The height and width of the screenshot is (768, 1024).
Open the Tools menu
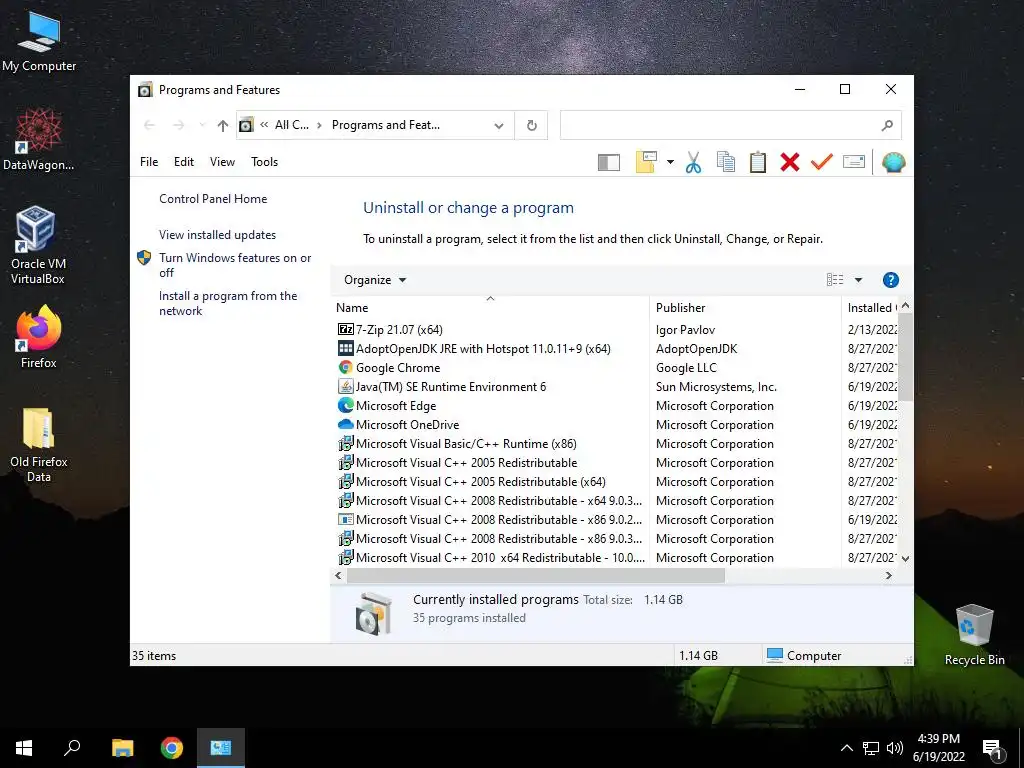(264, 162)
